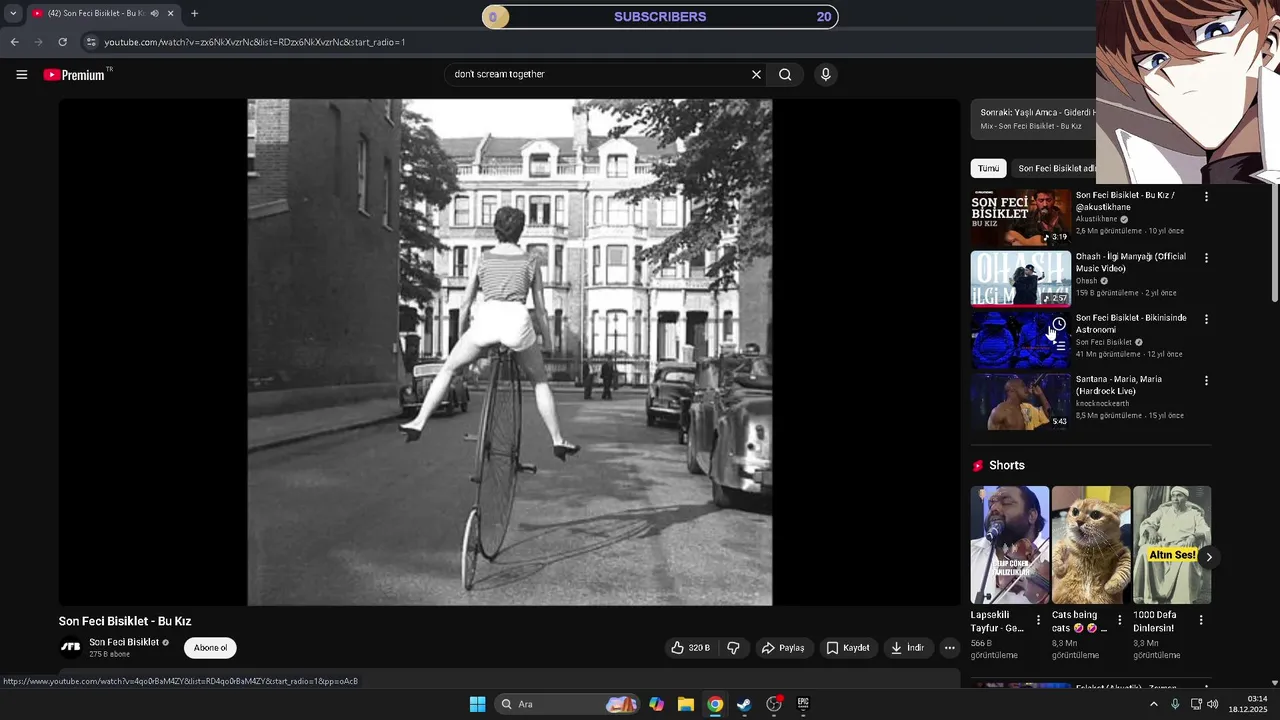
Task: Open the Son Feci Bisiklet channel name link
Action: coord(124,642)
